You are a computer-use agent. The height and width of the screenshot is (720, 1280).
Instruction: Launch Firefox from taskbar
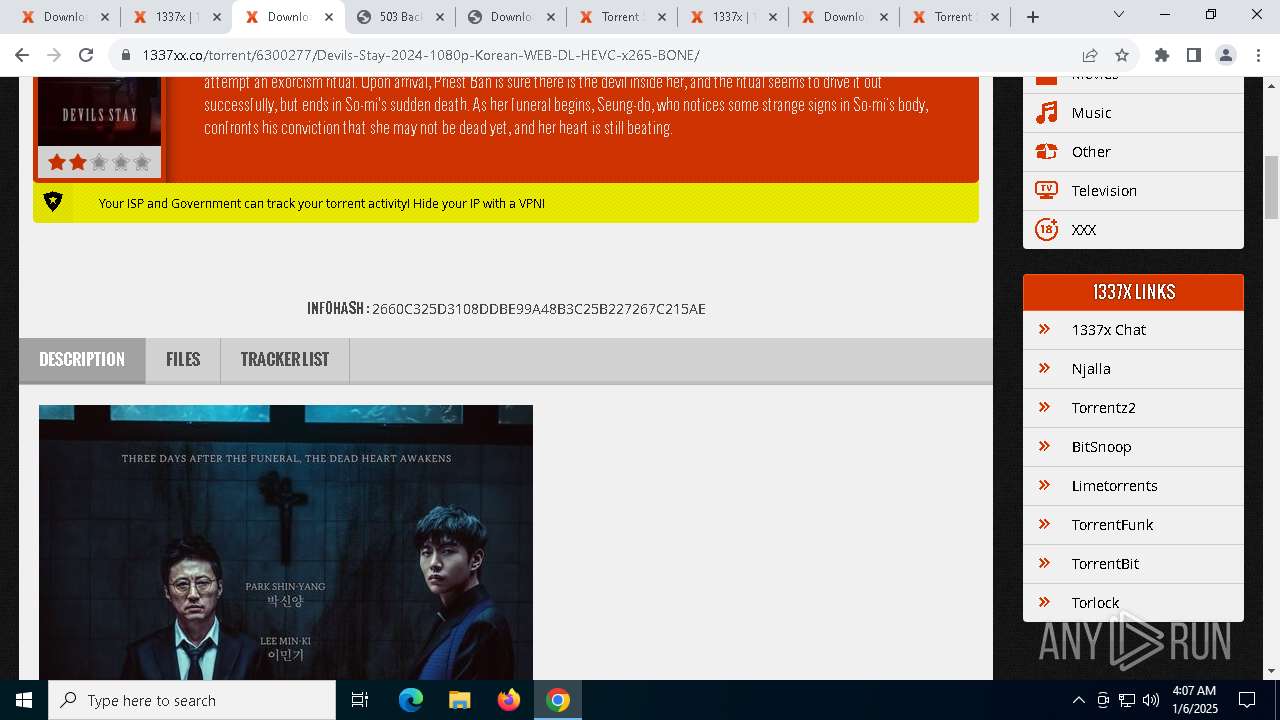coord(509,700)
